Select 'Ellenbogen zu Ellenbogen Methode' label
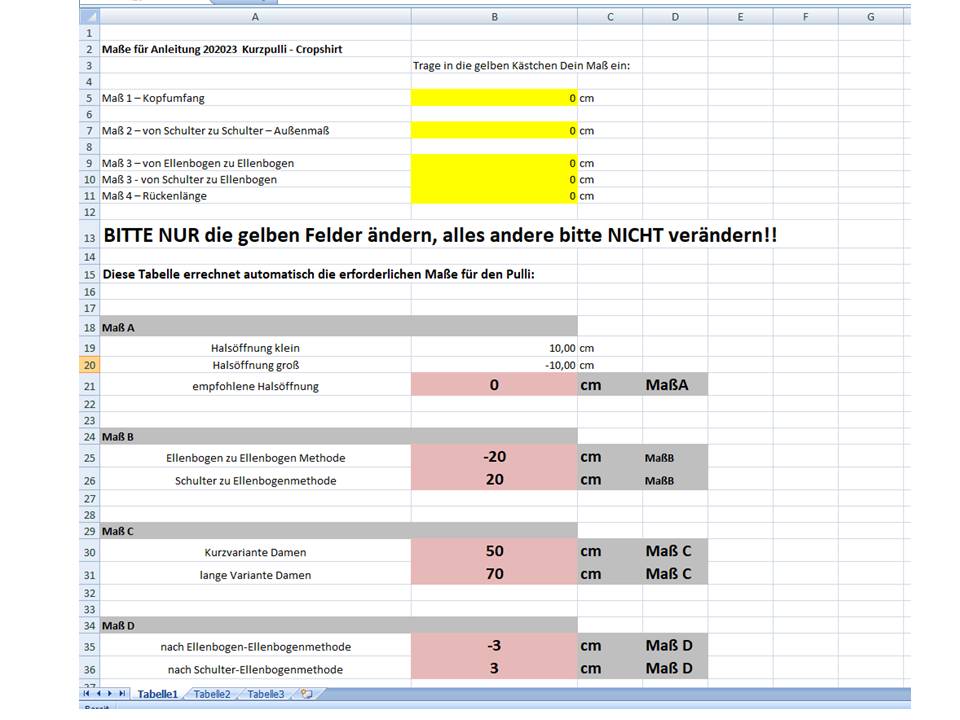 pyautogui.click(x=255, y=458)
